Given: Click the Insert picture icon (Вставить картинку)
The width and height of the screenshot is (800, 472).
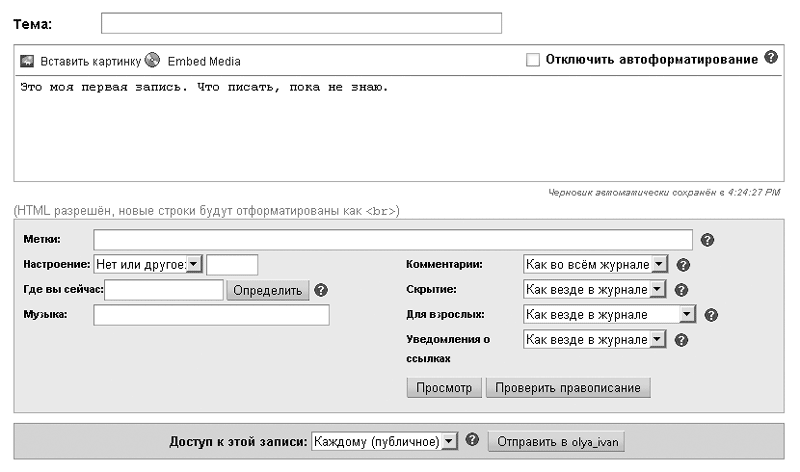Looking at the screenshot, I should (x=27, y=61).
